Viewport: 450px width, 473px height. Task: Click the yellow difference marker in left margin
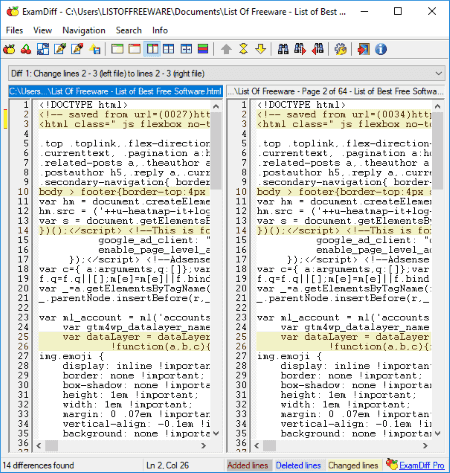click(x=5, y=119)
